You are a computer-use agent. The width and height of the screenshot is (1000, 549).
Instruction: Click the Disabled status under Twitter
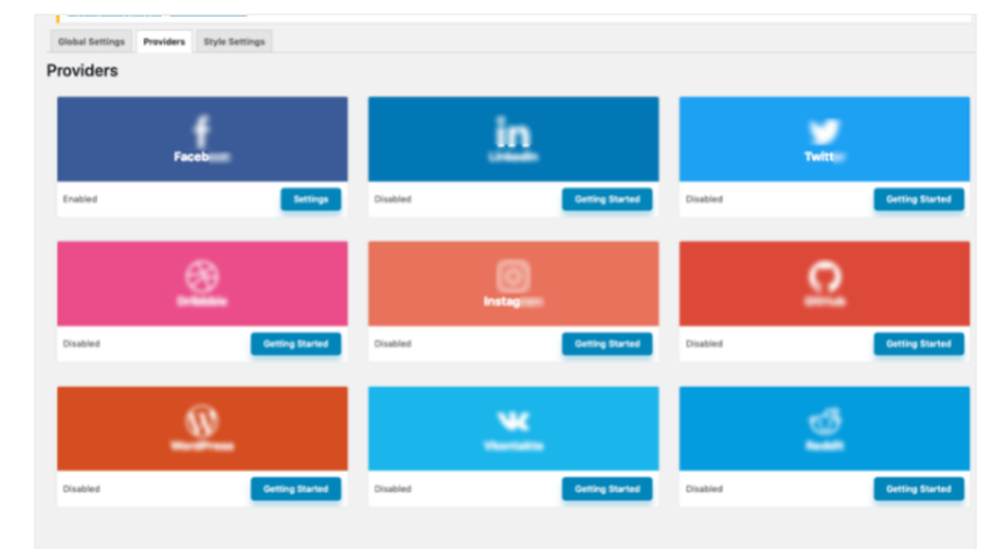[x=704, y=199]
